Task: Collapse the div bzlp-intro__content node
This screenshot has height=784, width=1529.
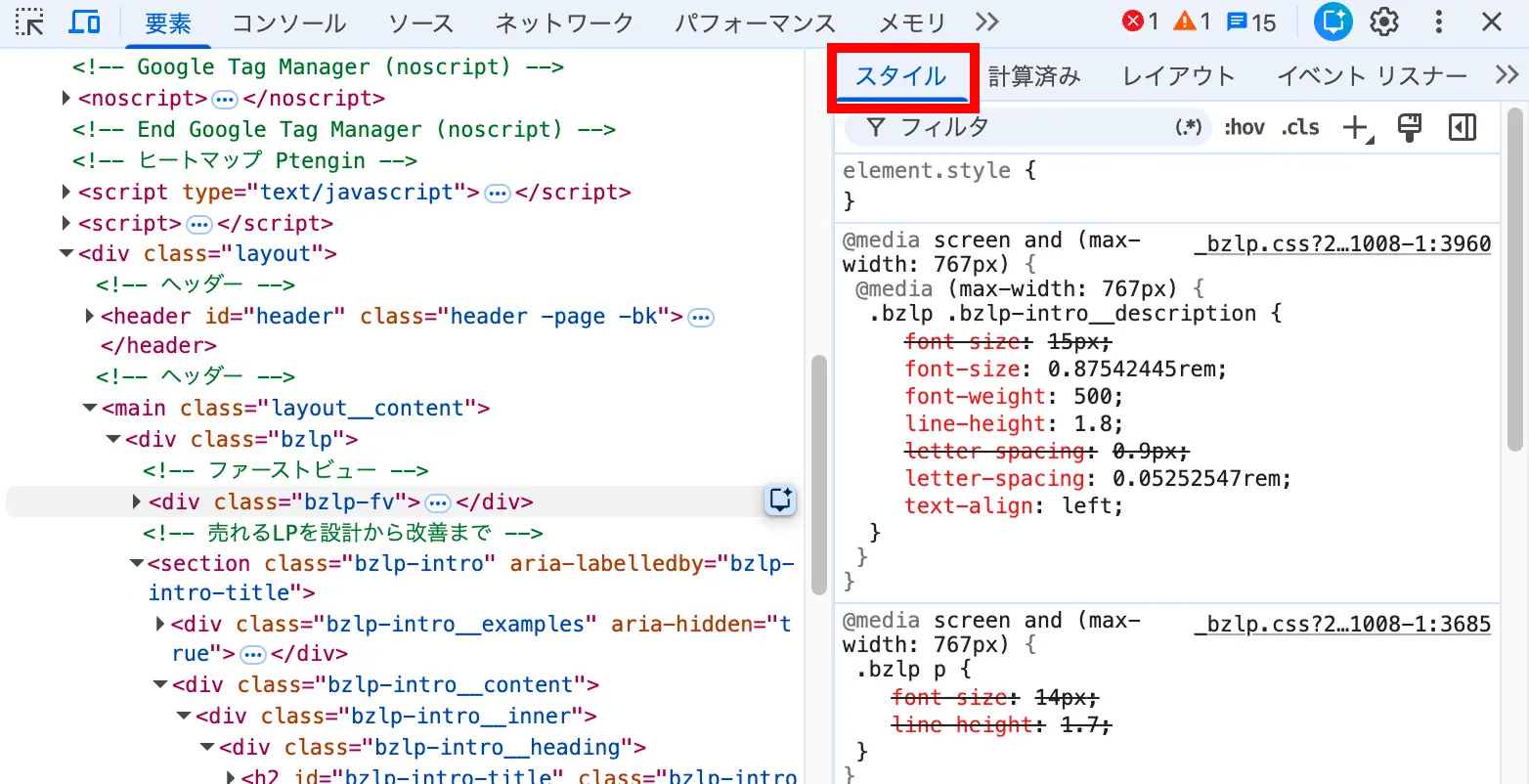Action: pos(160,684)
